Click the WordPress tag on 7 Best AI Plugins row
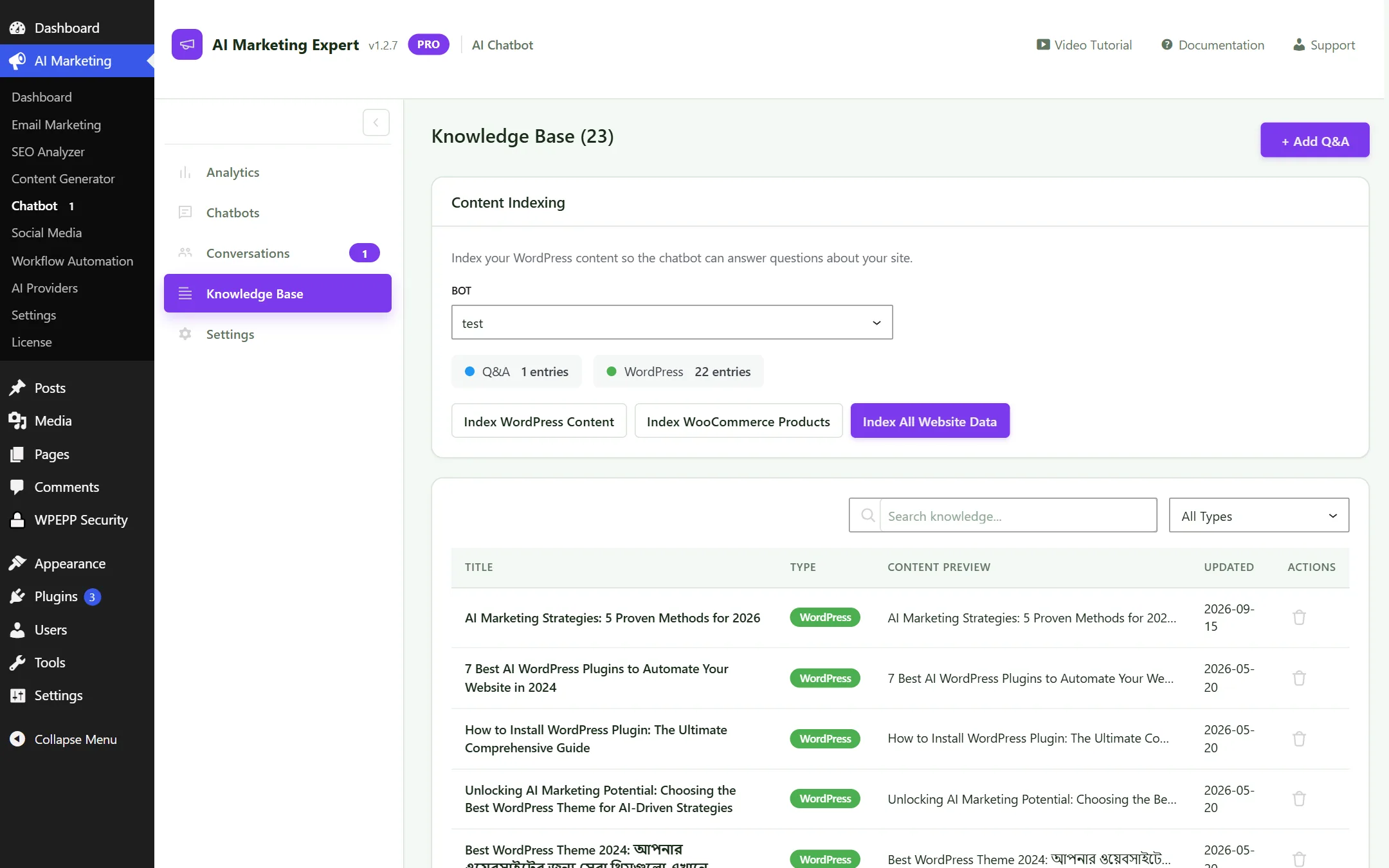Image resolution: width=1389 pixels, height=868 pixels. [x=825, y=678]
